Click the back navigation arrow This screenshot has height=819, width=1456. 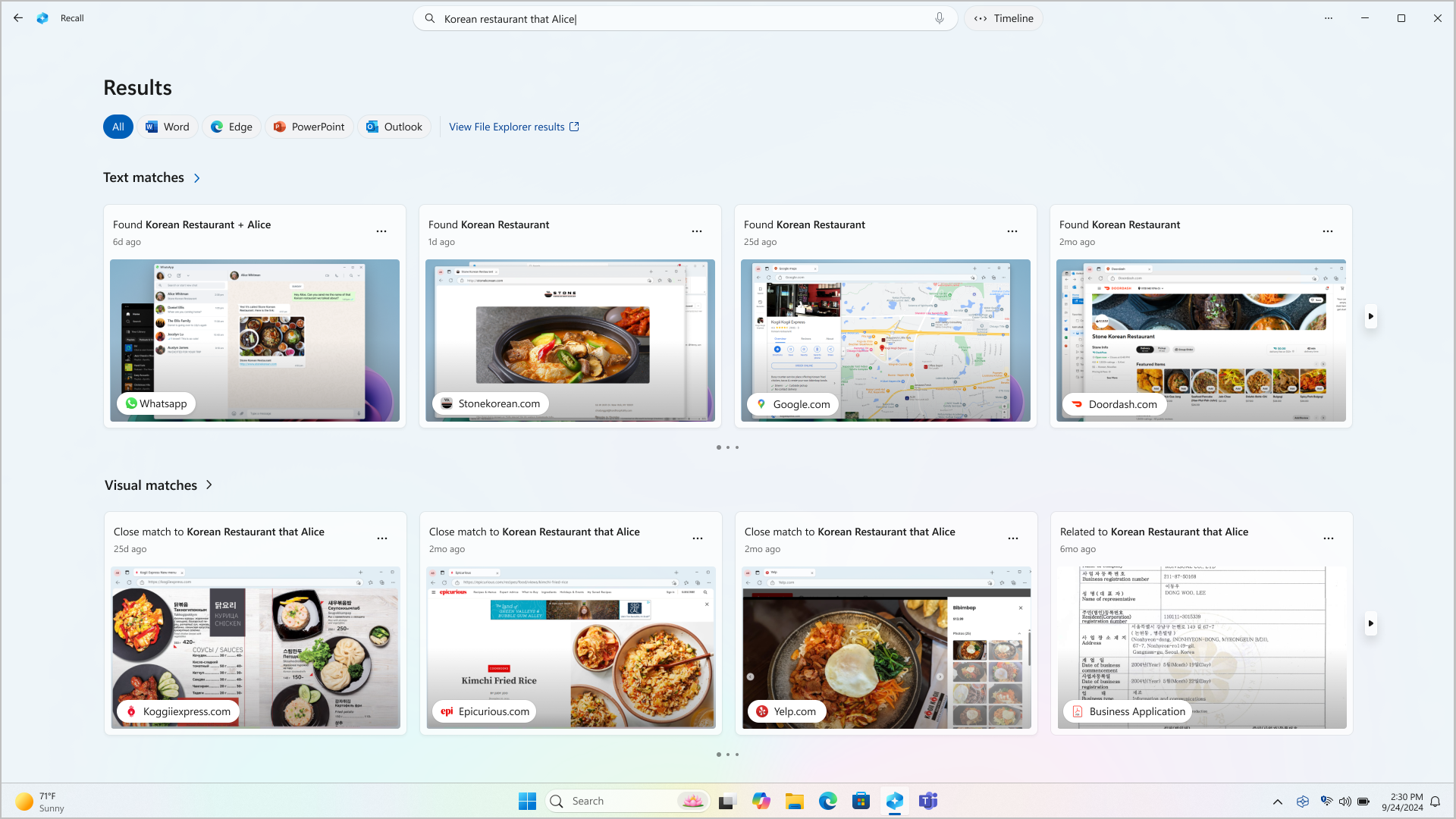(x=18, y=18)
